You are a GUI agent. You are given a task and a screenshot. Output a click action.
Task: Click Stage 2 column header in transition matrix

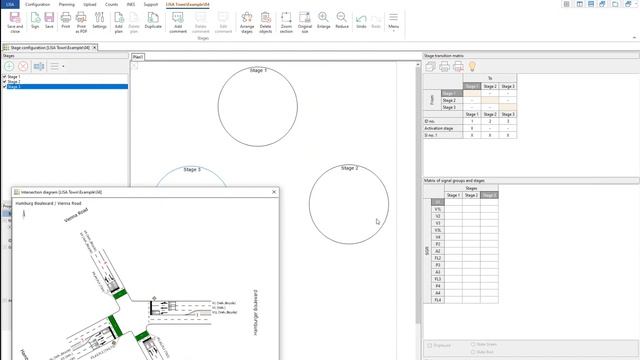(x=490, y=87)
